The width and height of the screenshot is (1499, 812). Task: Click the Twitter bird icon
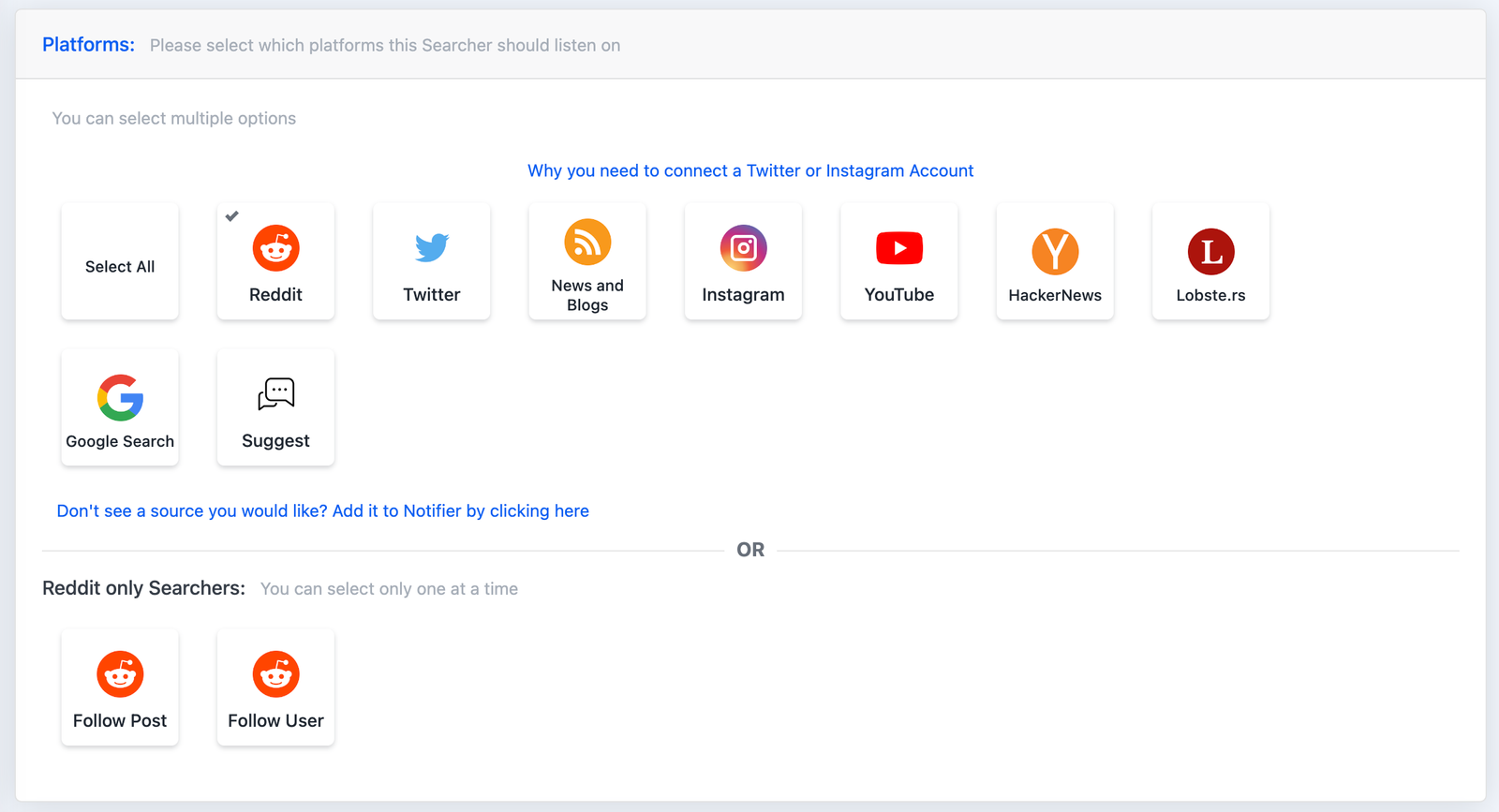(x=432, y=247)
